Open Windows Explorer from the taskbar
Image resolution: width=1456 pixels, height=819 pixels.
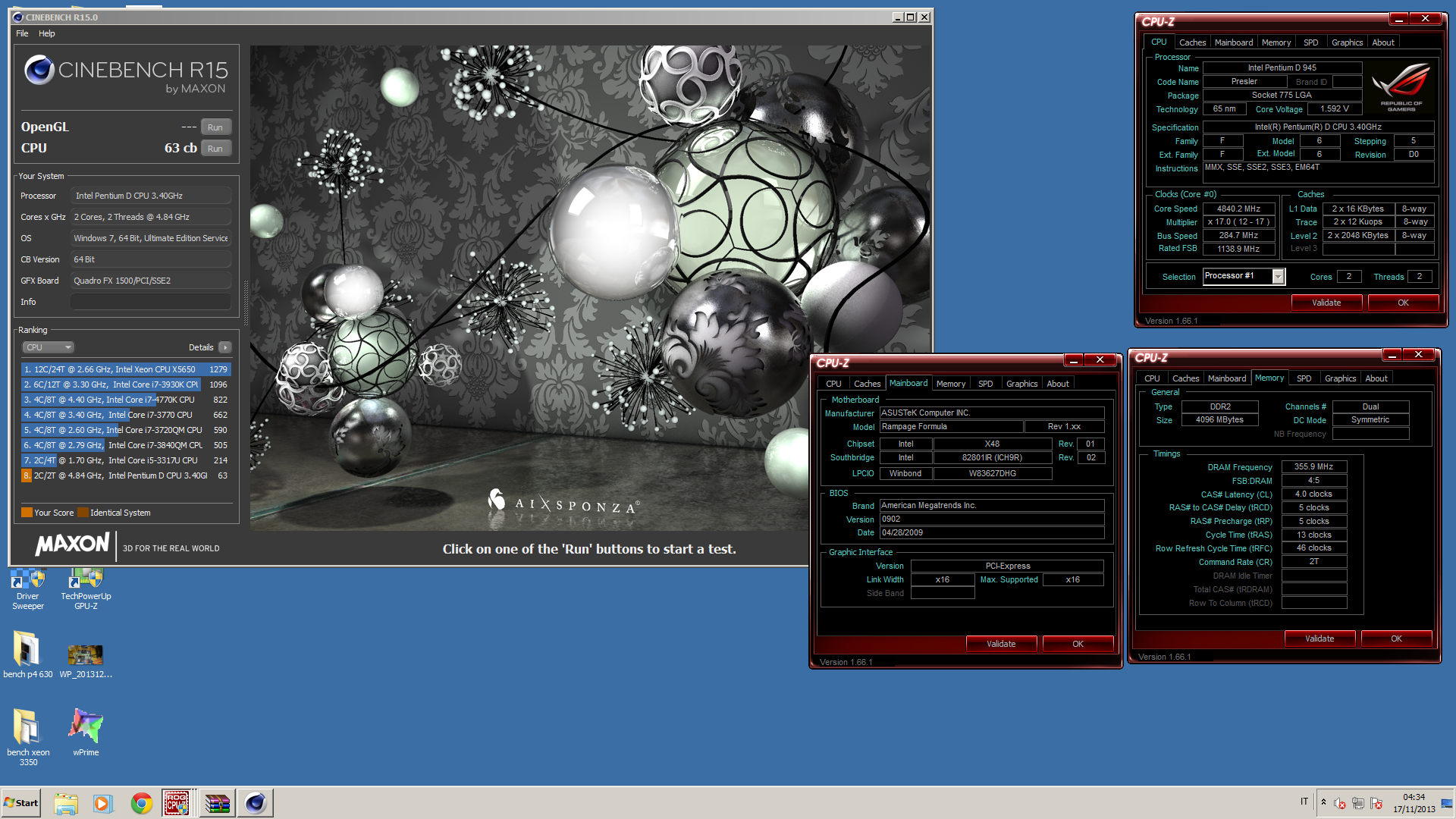coord(66,803)
